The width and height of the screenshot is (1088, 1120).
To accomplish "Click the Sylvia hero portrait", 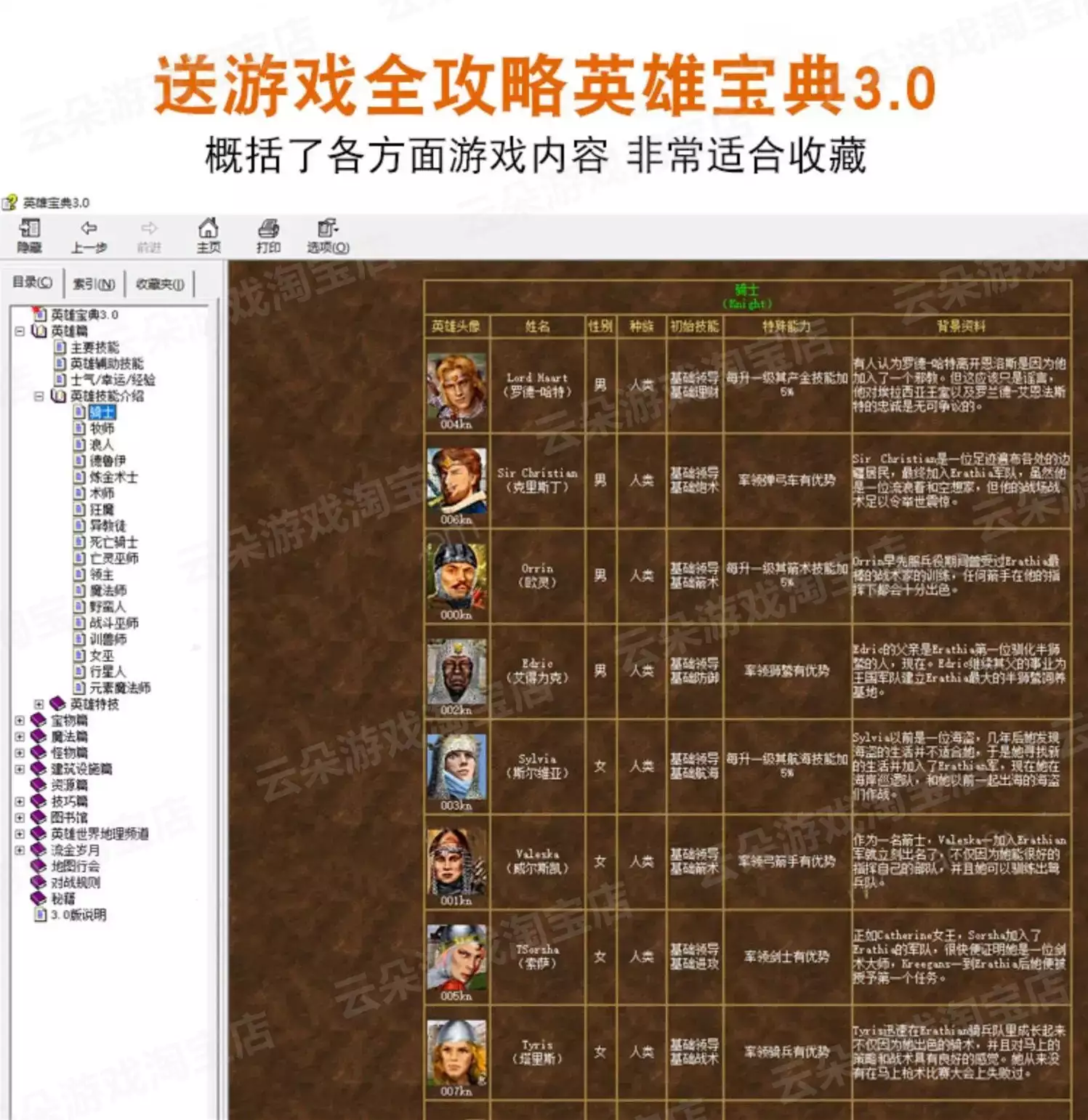I will point(456,767).
